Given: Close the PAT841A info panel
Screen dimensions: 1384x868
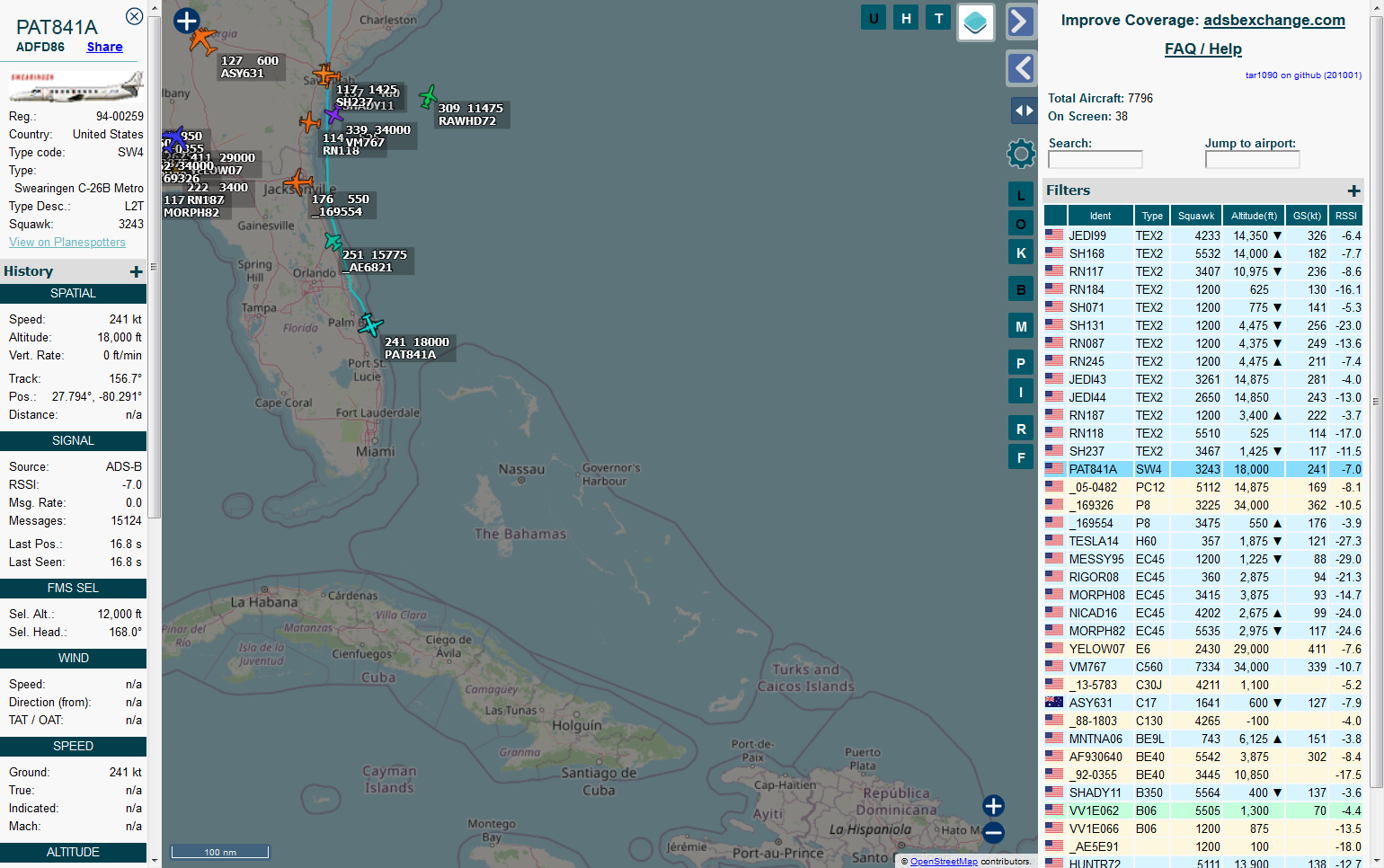Looking at the screenshot, I should pyautogui.click(x=134, y=16).
